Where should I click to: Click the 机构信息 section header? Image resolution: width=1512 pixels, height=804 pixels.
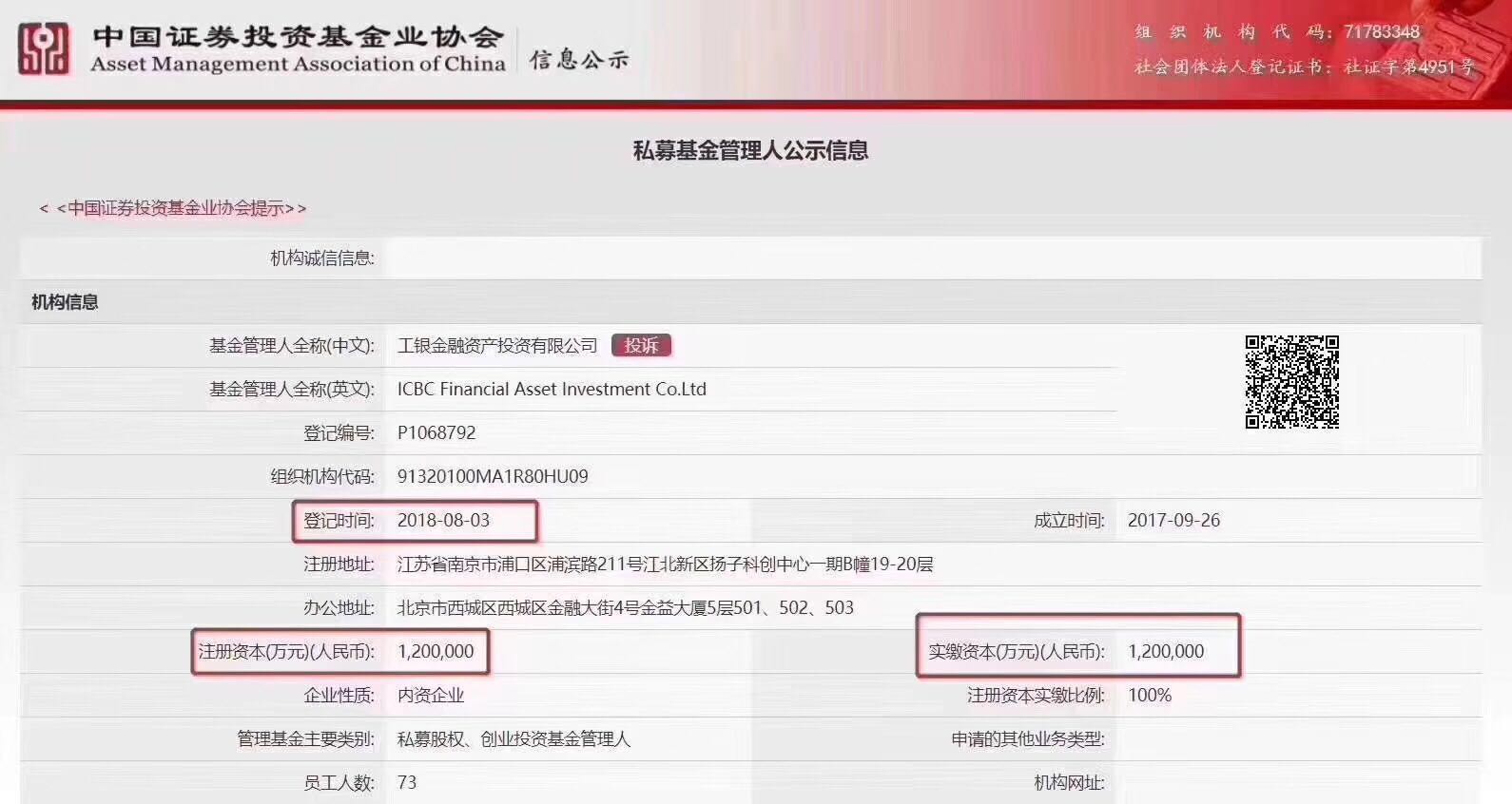(x=65, y=302)
